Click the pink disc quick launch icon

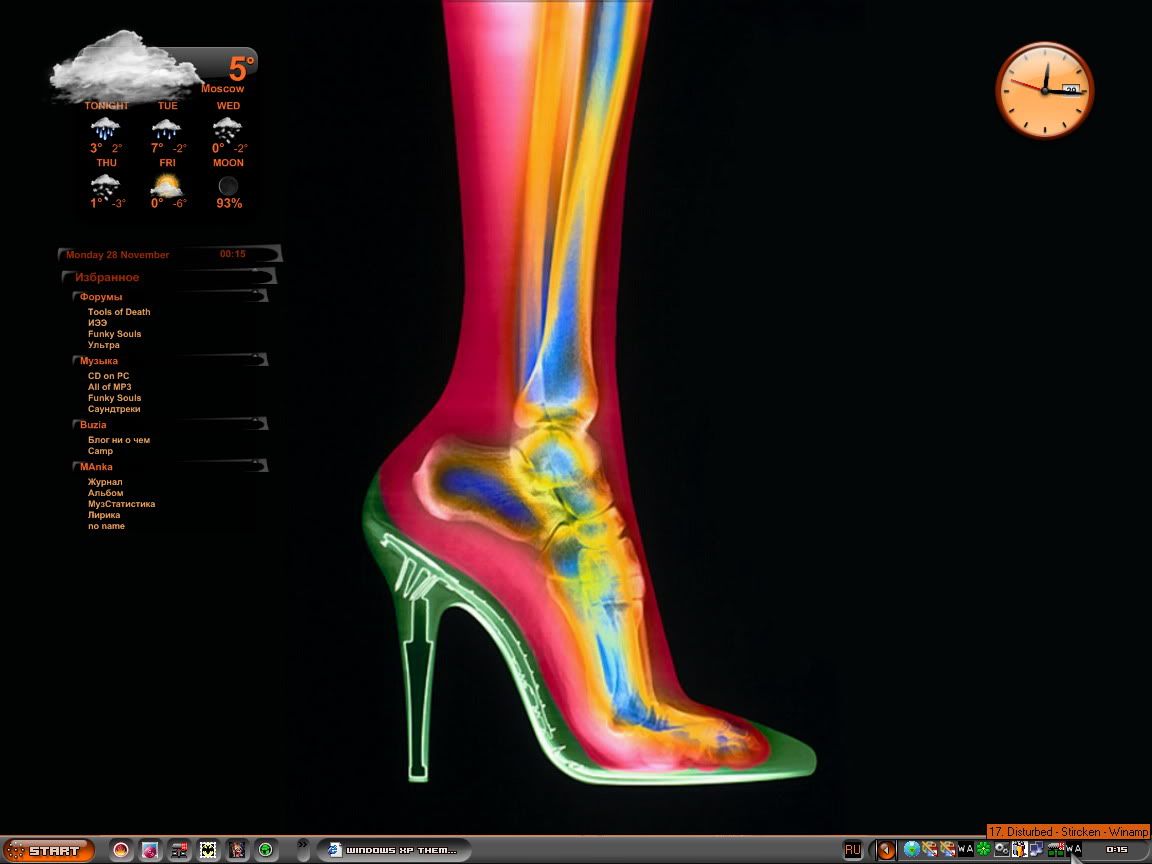click(x=150, y=850)
